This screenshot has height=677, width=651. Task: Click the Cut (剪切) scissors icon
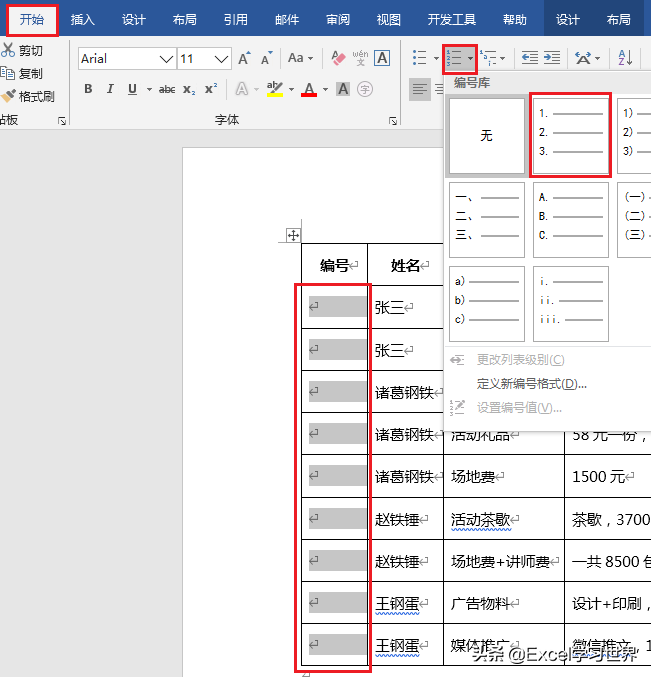coord(8,50)
